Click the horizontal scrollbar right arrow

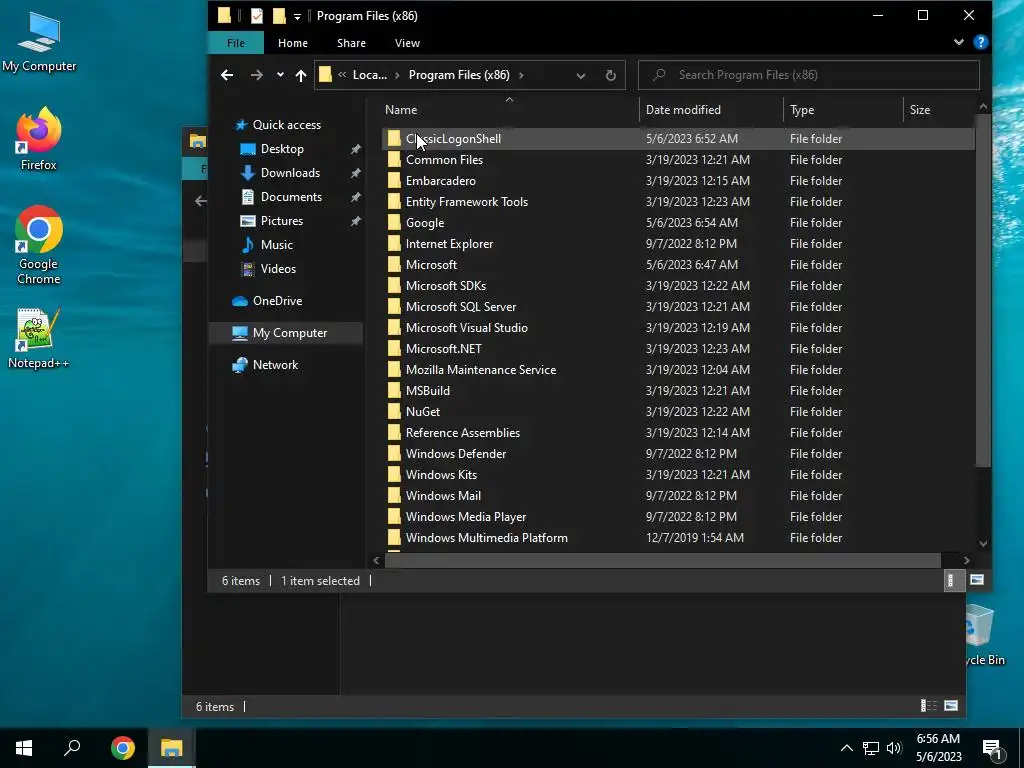pyautogui.click(x=966, y=560)
